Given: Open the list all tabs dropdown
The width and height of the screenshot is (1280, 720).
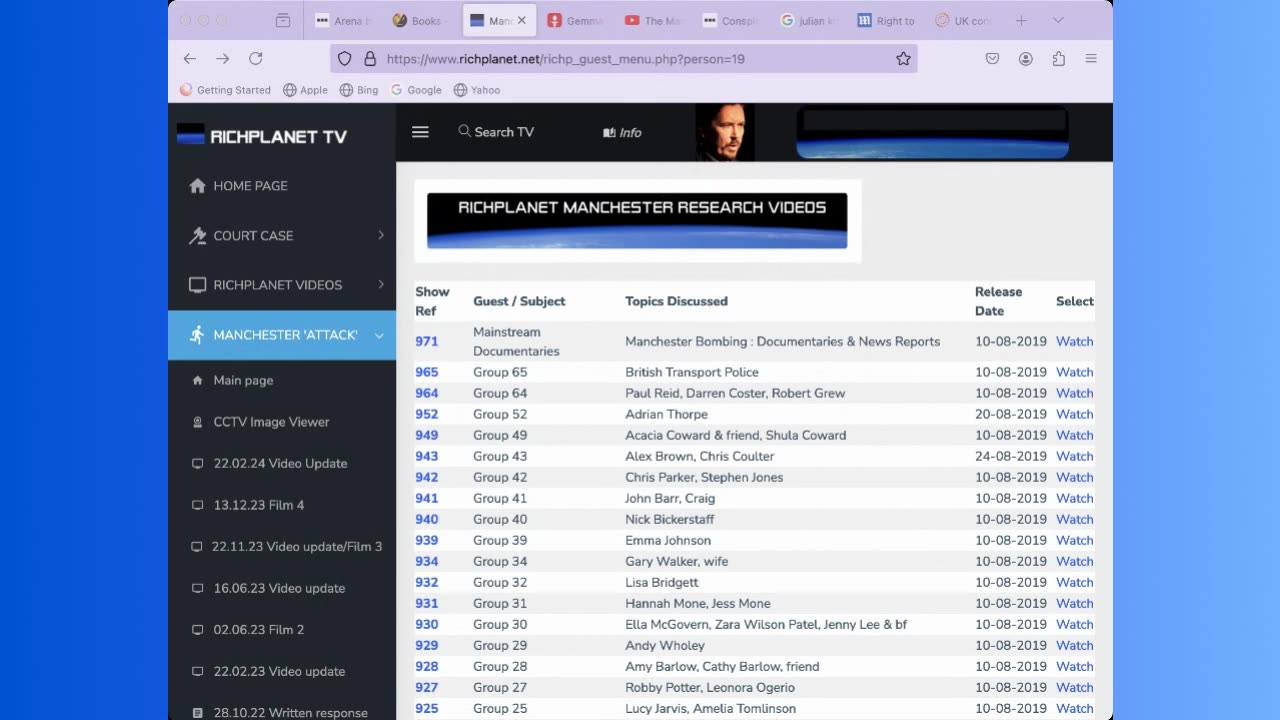Looking at the screenshot, I should point(1057,20).
